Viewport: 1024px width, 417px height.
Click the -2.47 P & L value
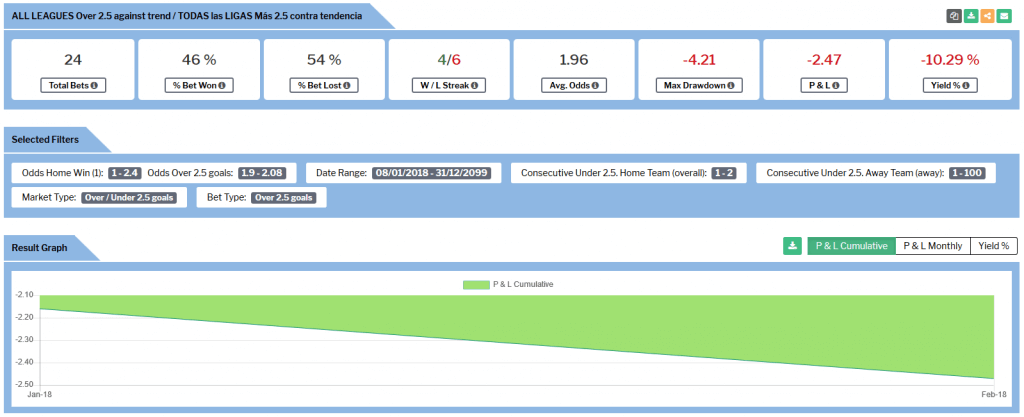[x=824, y=60]
